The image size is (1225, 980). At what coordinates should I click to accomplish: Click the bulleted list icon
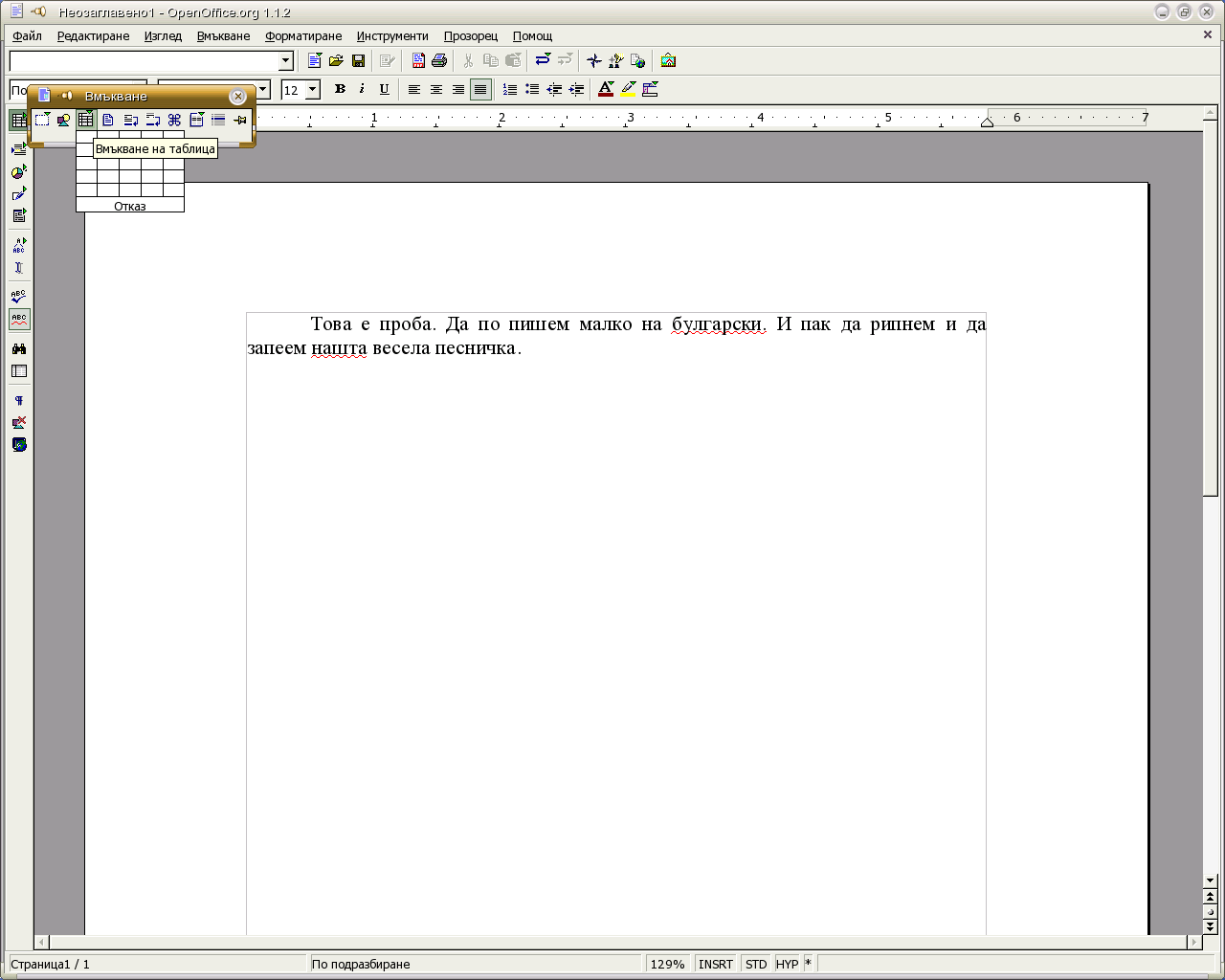[x=532, y=90]
